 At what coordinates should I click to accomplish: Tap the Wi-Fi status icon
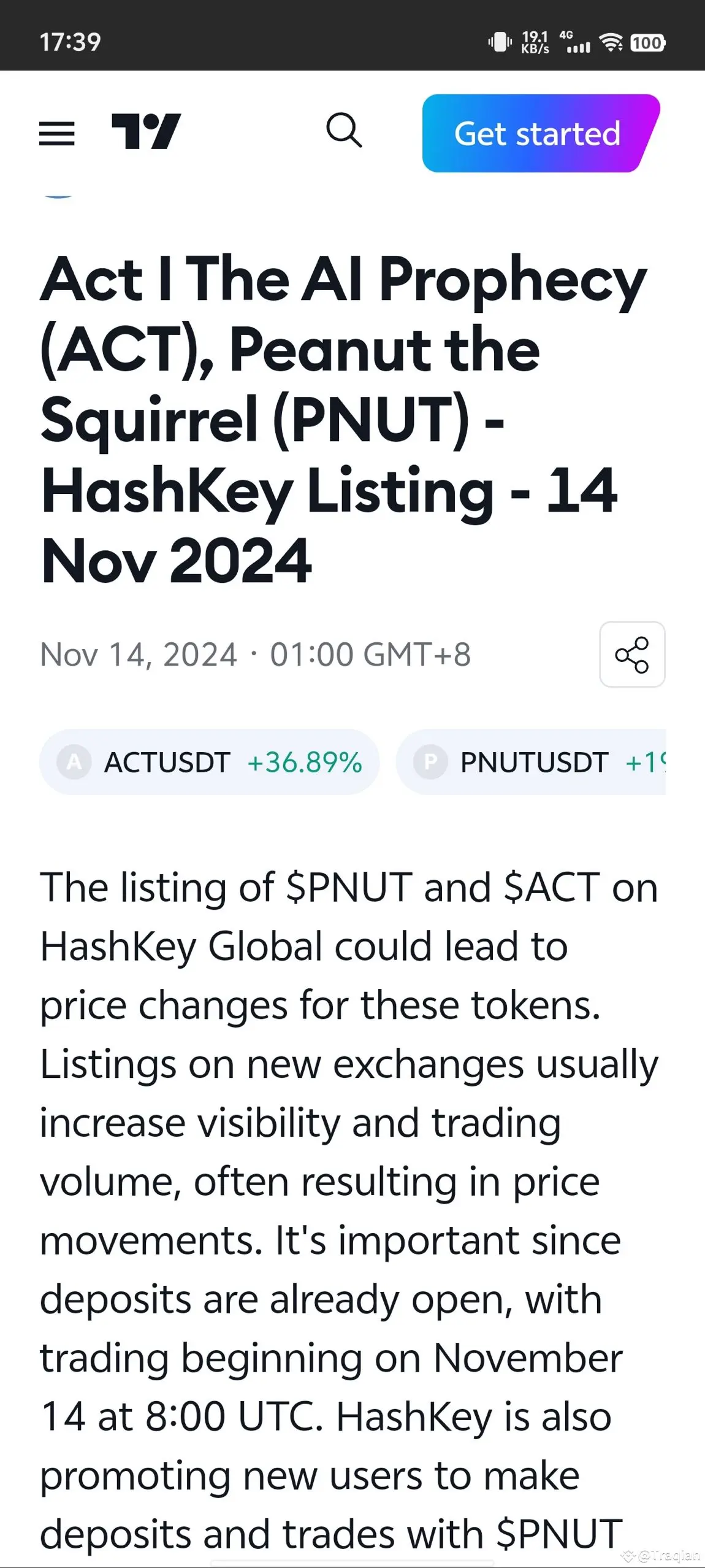coord(611,42)
